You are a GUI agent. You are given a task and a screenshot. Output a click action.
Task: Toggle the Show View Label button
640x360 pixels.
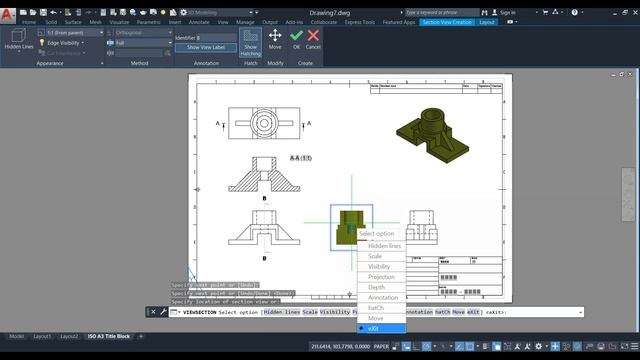[206, 47]
